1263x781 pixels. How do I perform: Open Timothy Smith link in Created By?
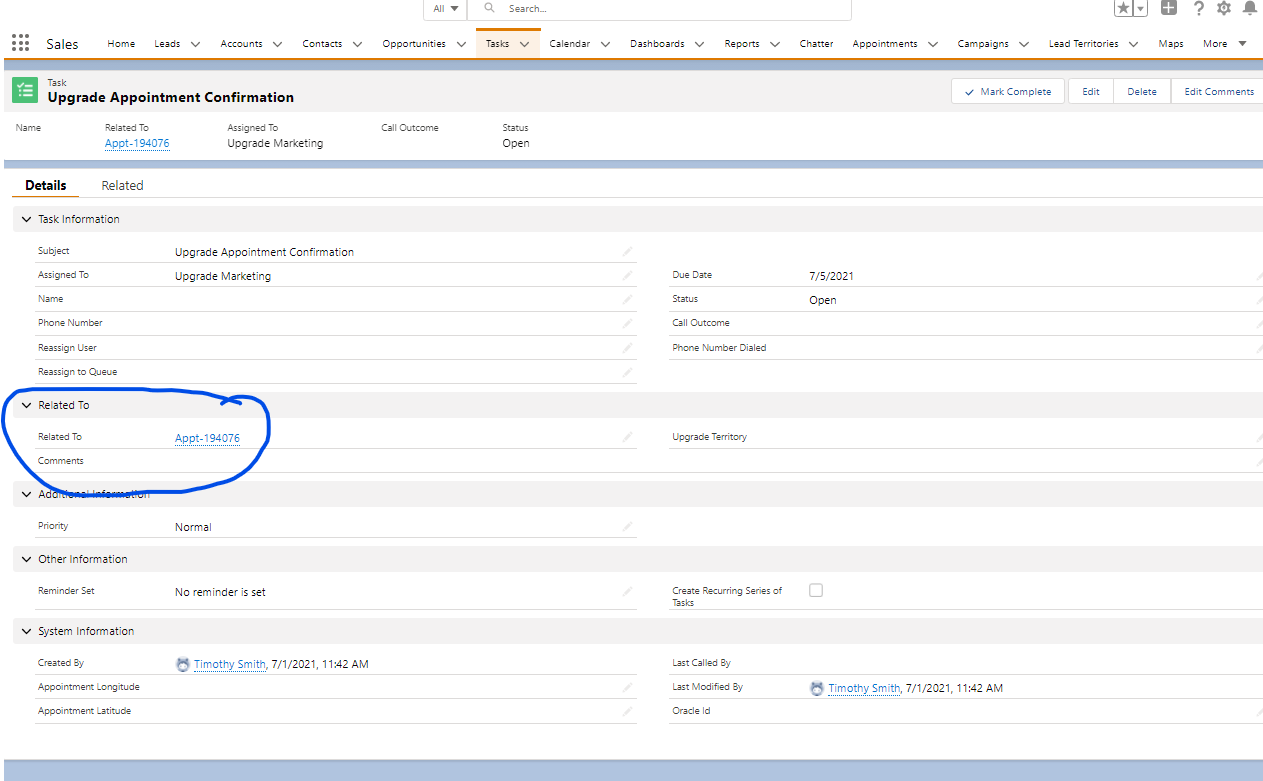point(229,664)
